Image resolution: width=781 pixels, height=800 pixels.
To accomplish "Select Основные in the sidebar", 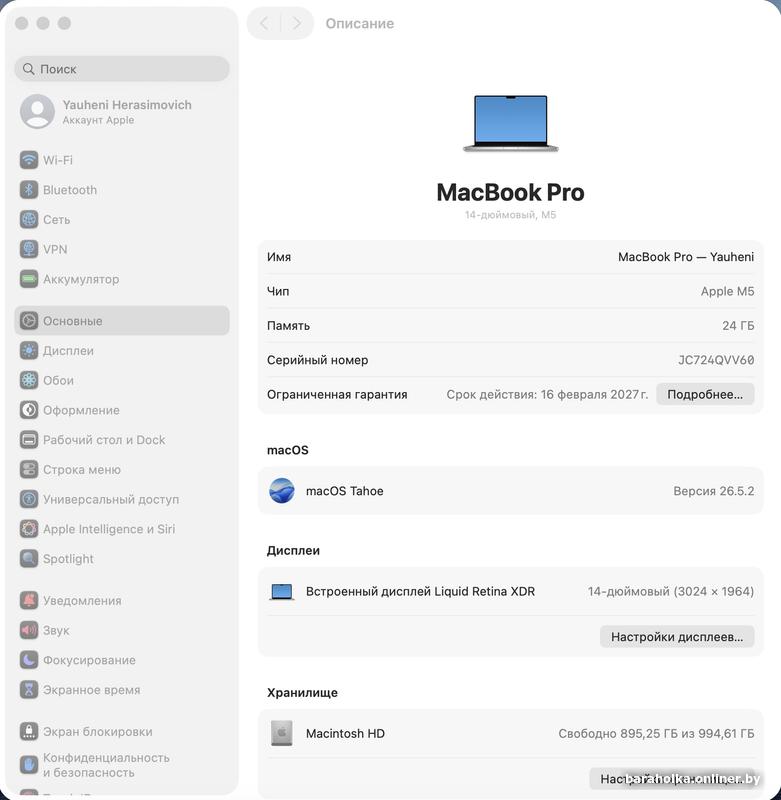I will point(122,321).
